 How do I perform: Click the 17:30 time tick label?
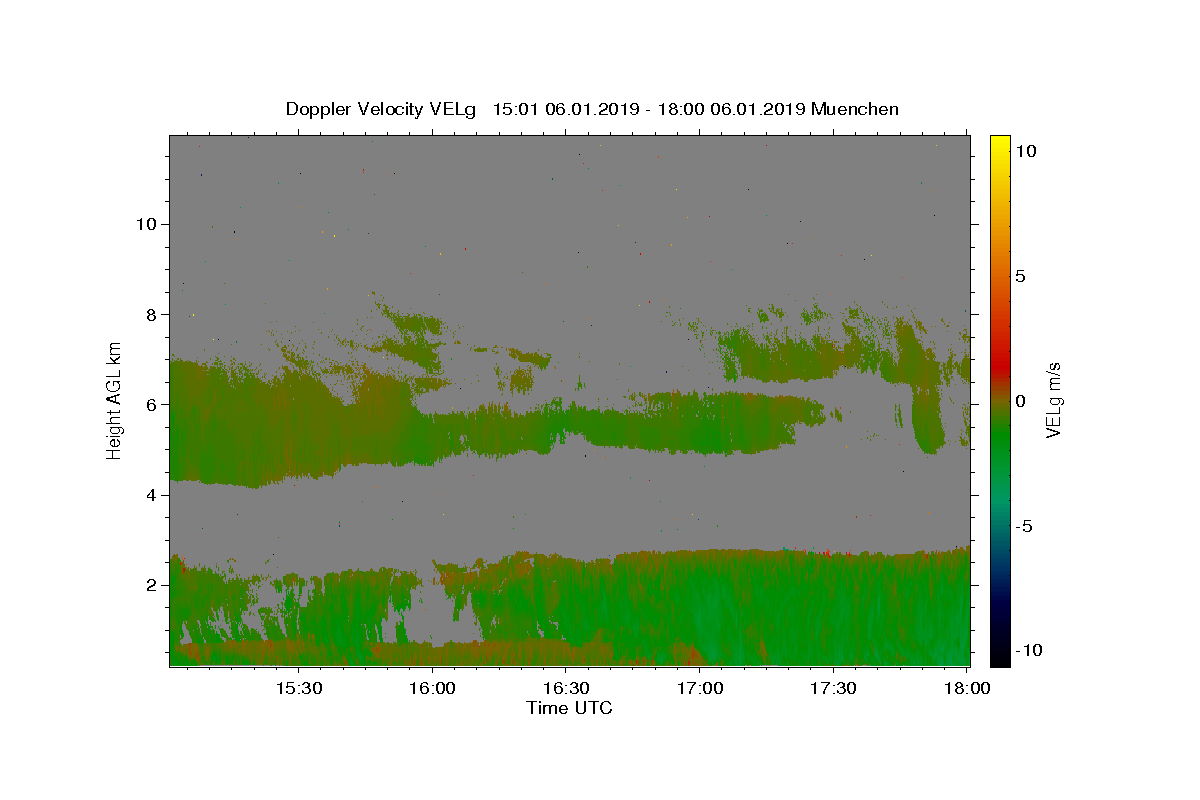click(x=833, y=688)
